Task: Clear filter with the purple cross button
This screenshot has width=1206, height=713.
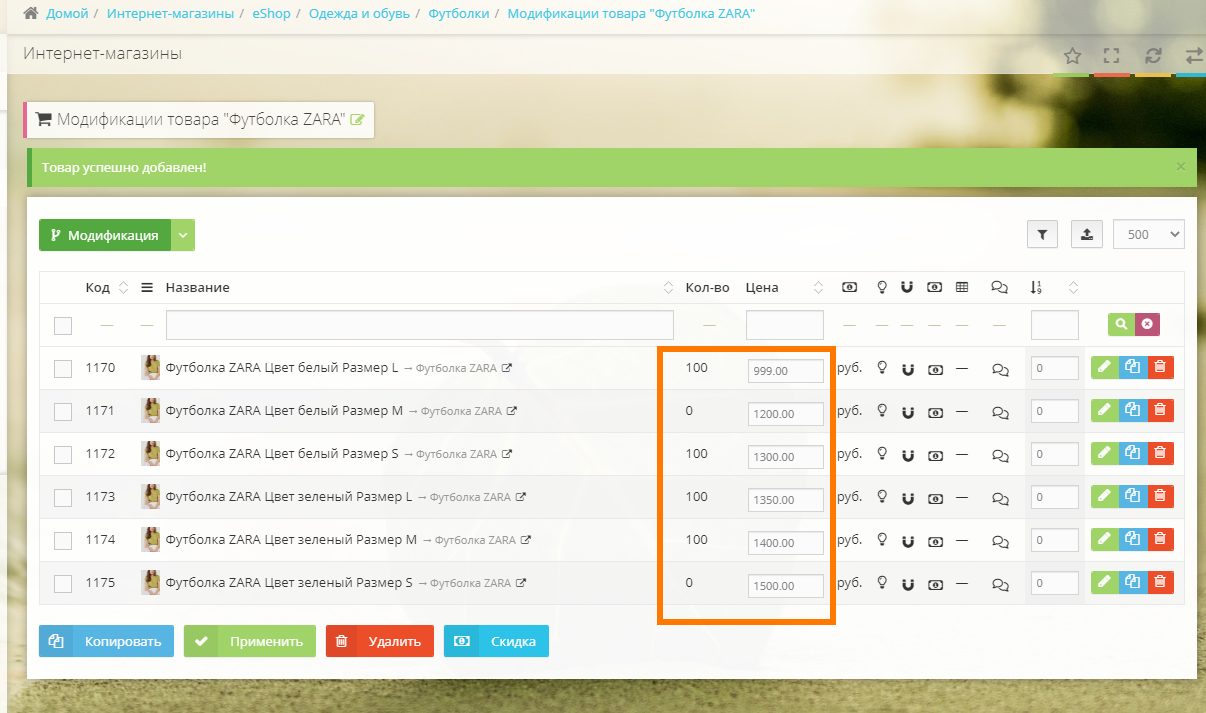Action: 1147,324
